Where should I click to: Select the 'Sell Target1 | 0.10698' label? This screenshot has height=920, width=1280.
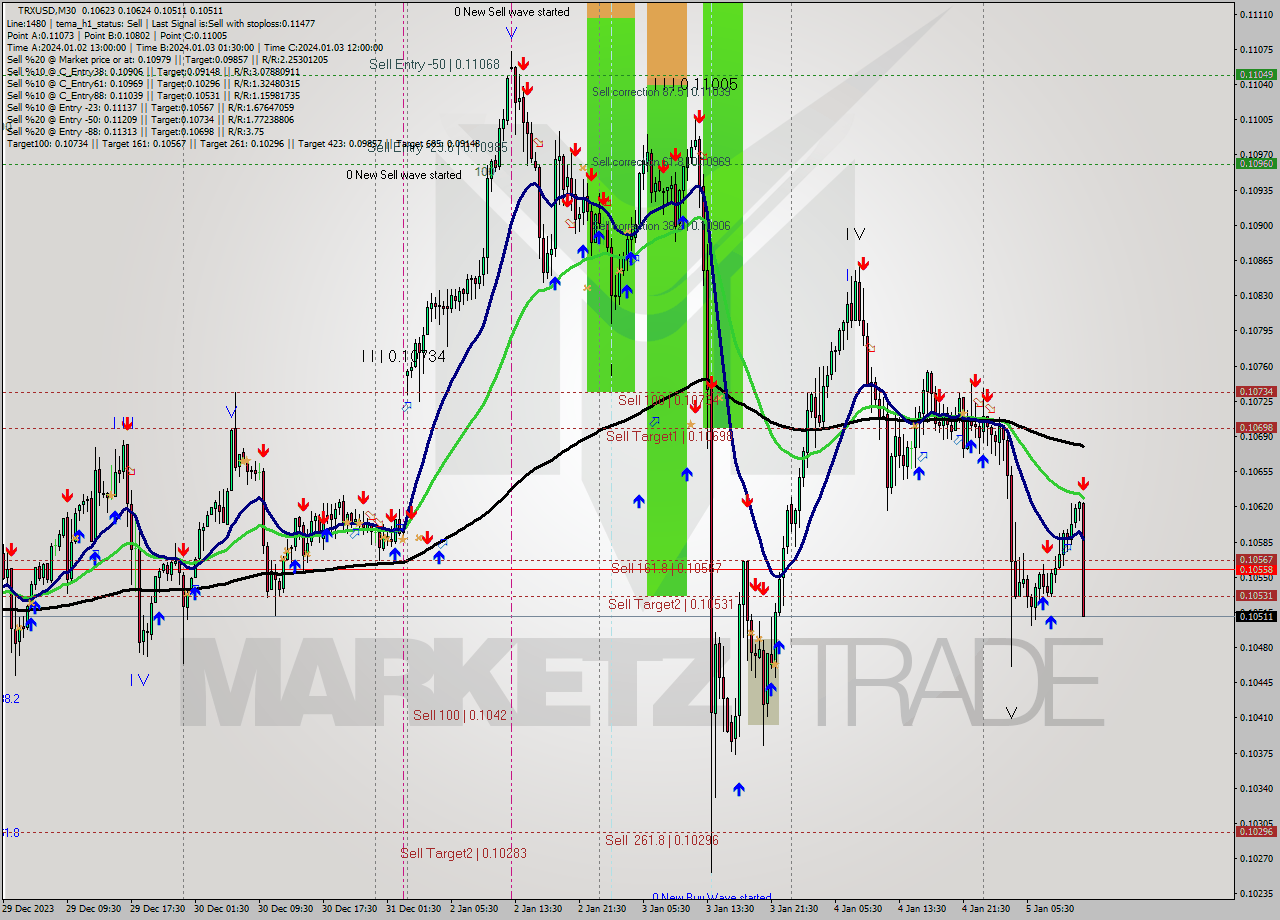670,436
